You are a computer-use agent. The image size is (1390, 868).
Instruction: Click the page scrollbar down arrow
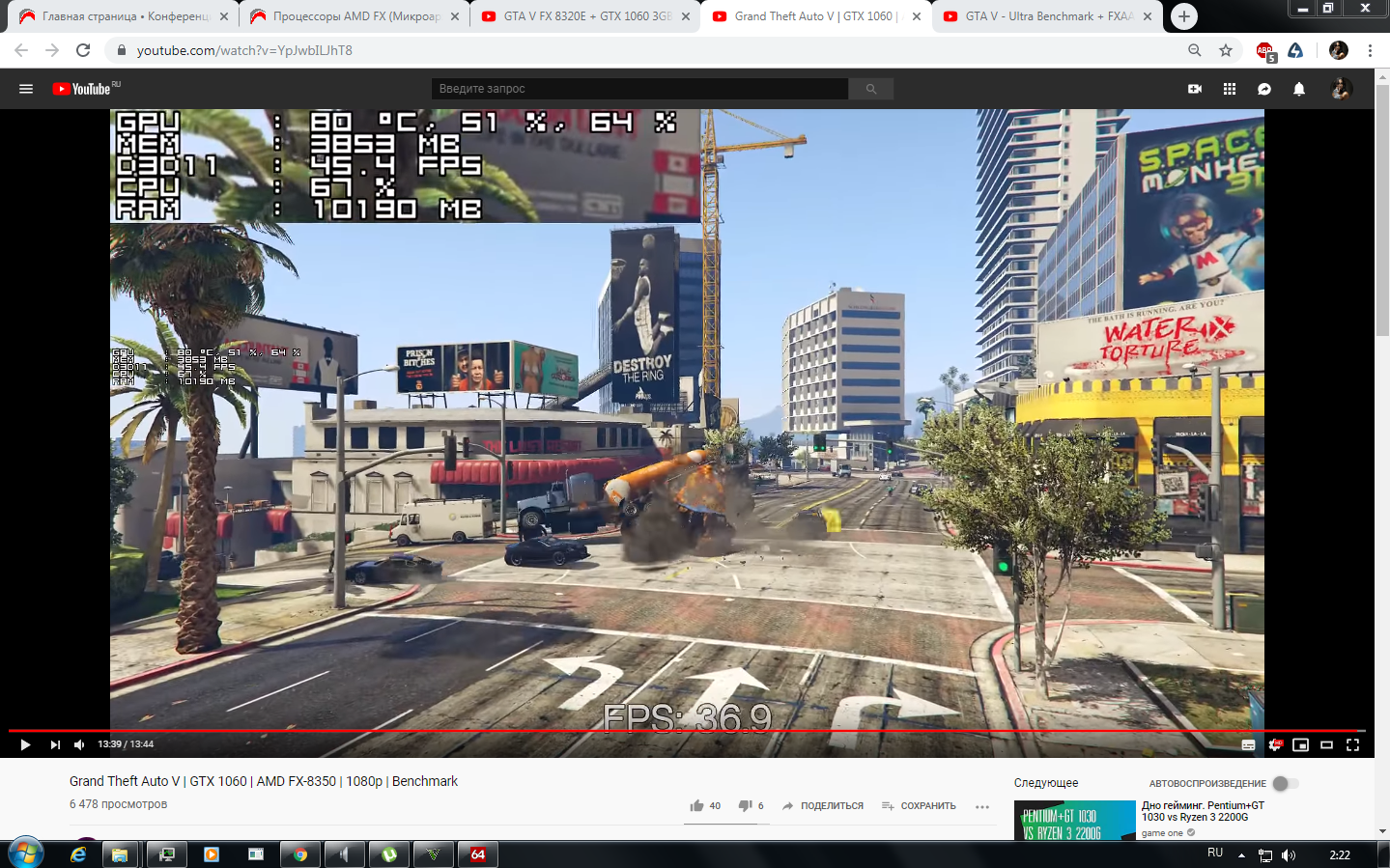1382,831
